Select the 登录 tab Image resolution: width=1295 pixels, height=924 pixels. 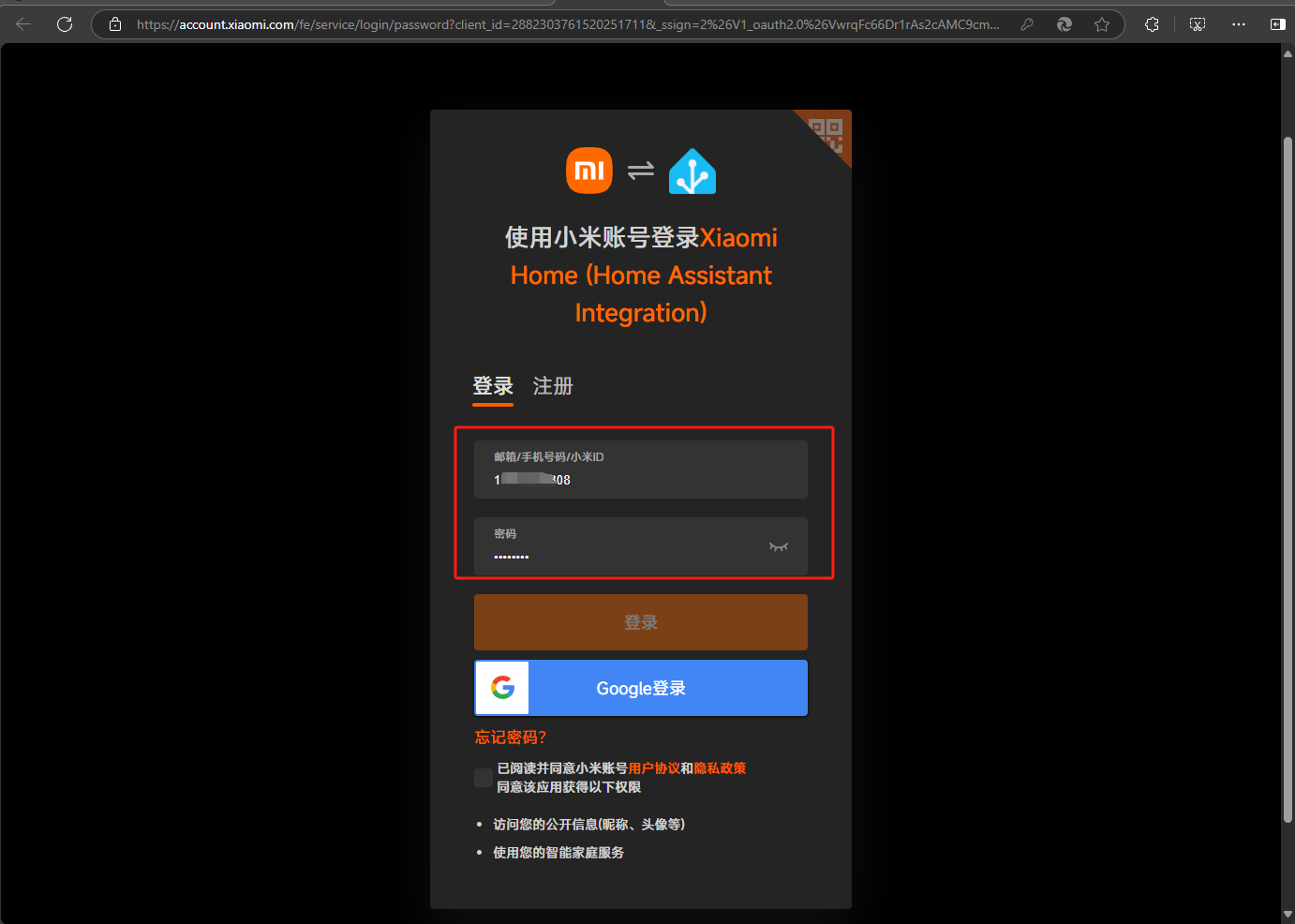[x=493, y=386]
